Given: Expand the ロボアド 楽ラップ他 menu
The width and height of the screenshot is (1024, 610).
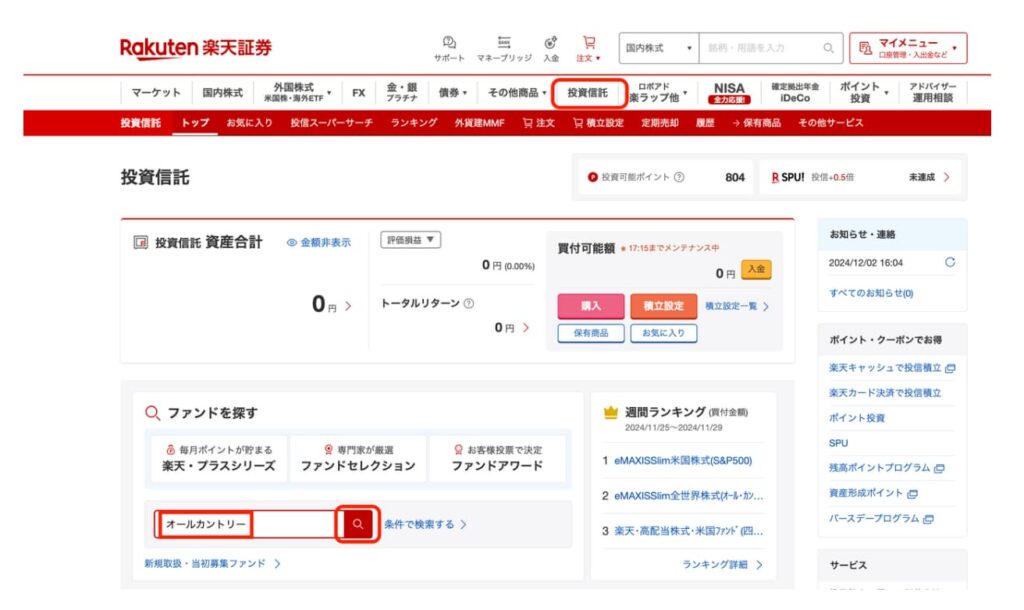Looking at the screenshot, I should click(658, 92).
